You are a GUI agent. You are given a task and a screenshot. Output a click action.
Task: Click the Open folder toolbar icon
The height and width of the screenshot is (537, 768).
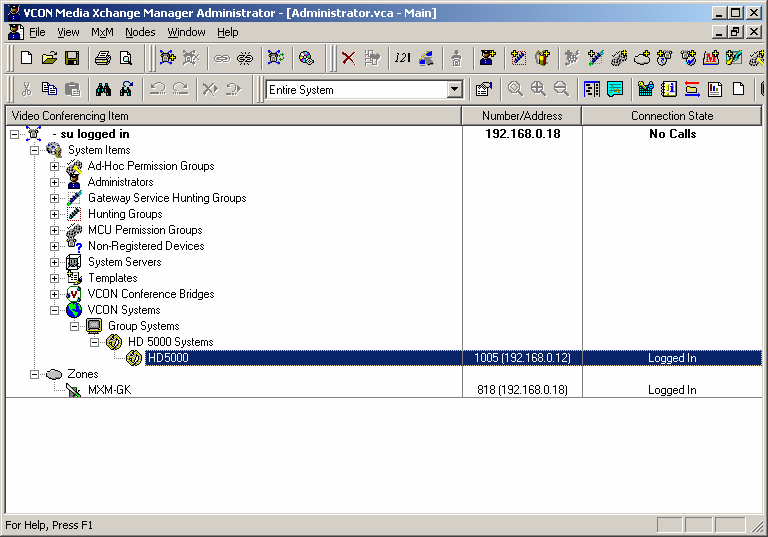click(x=49, y=58)
